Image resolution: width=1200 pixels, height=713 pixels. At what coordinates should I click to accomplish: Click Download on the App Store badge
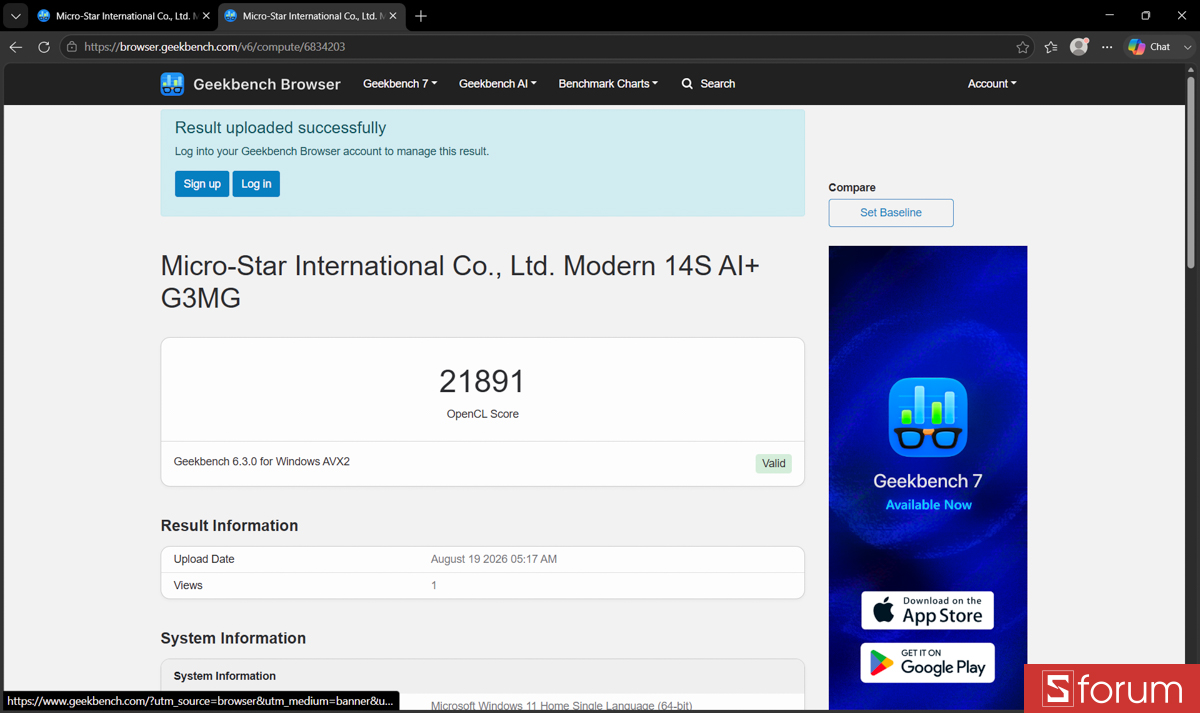928,610
